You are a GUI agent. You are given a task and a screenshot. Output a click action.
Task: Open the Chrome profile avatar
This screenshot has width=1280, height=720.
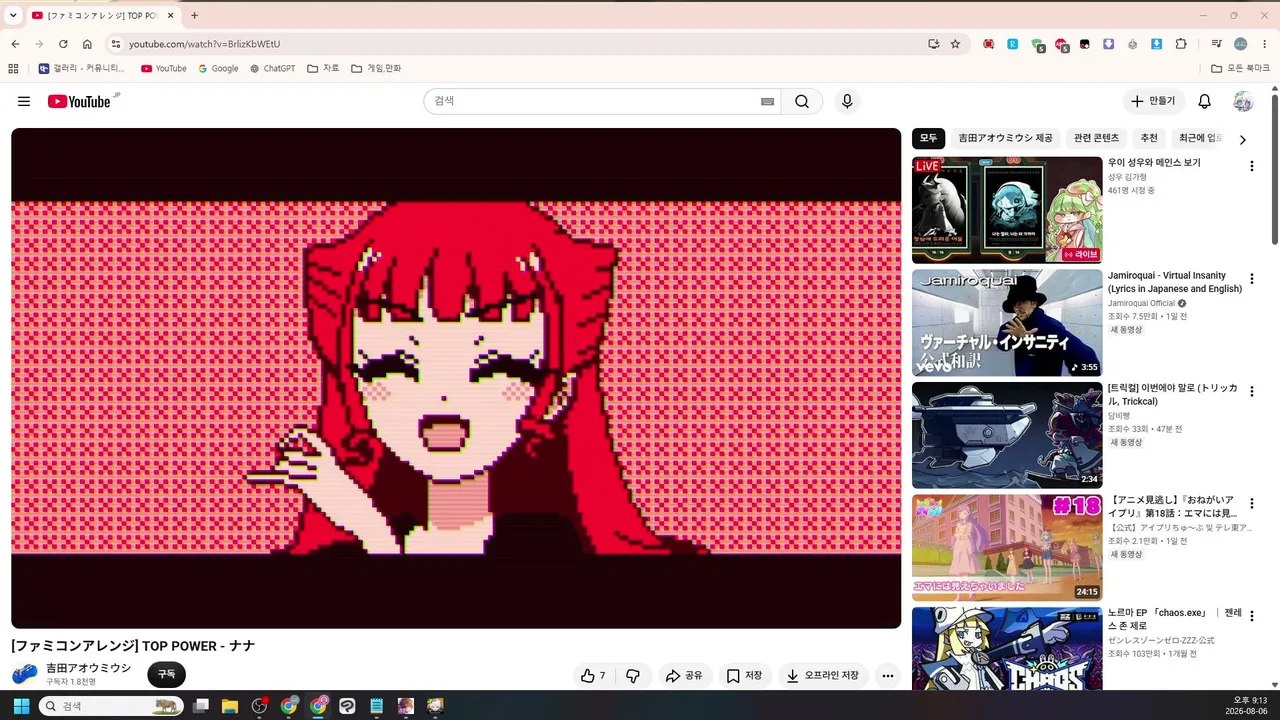point(1241,44)
